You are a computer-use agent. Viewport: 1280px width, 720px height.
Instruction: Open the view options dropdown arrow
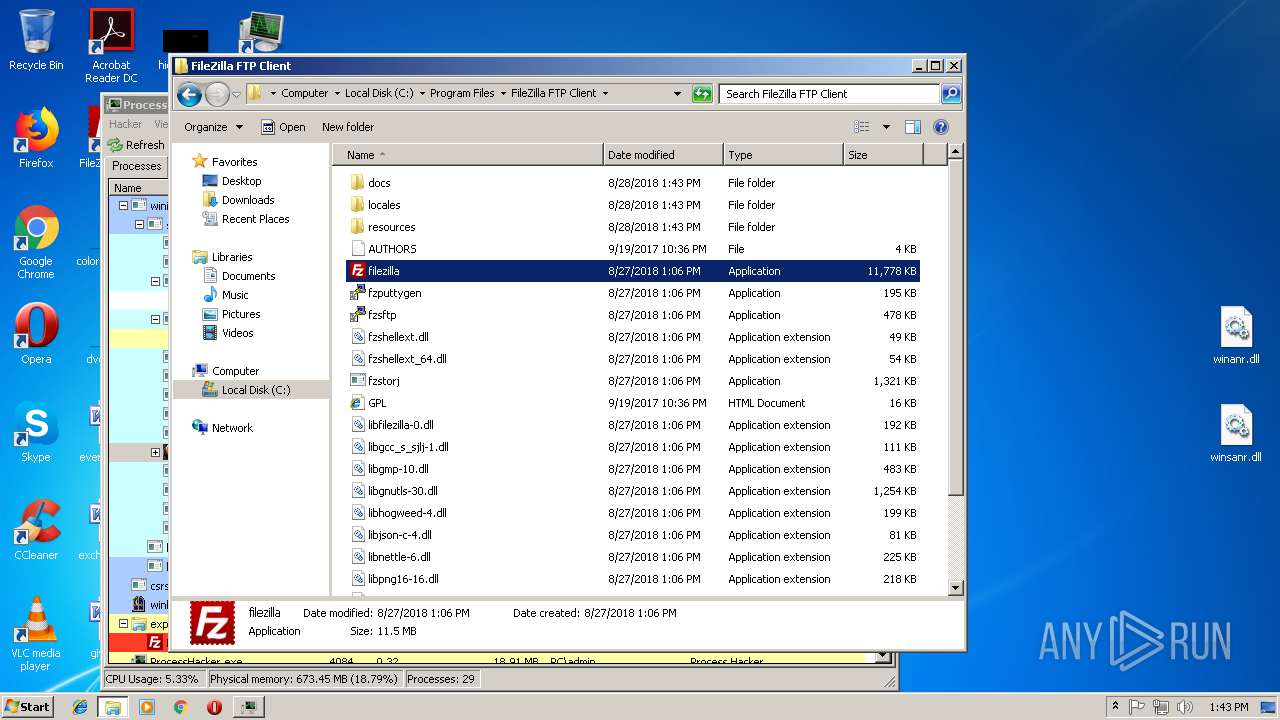(x=886, y=127)
